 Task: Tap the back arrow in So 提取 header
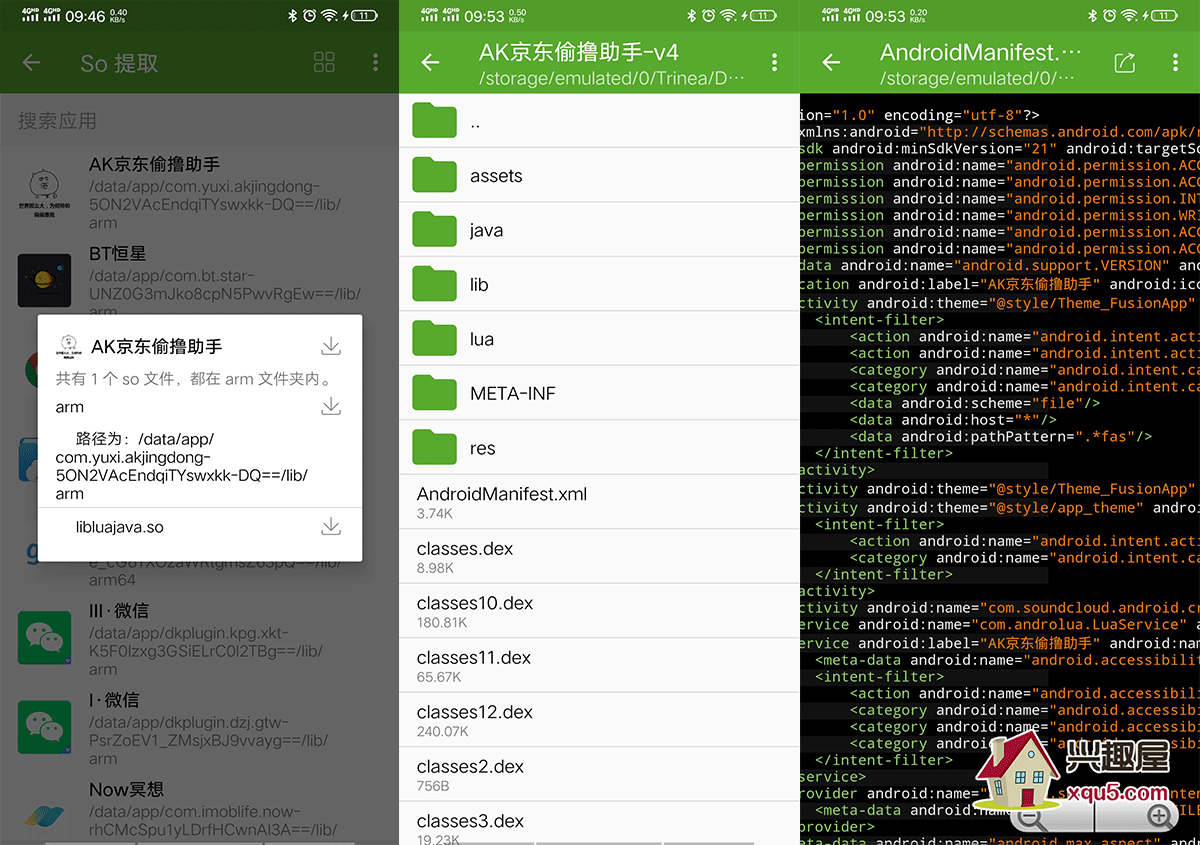pyautogui.click(x=31, y=63)
